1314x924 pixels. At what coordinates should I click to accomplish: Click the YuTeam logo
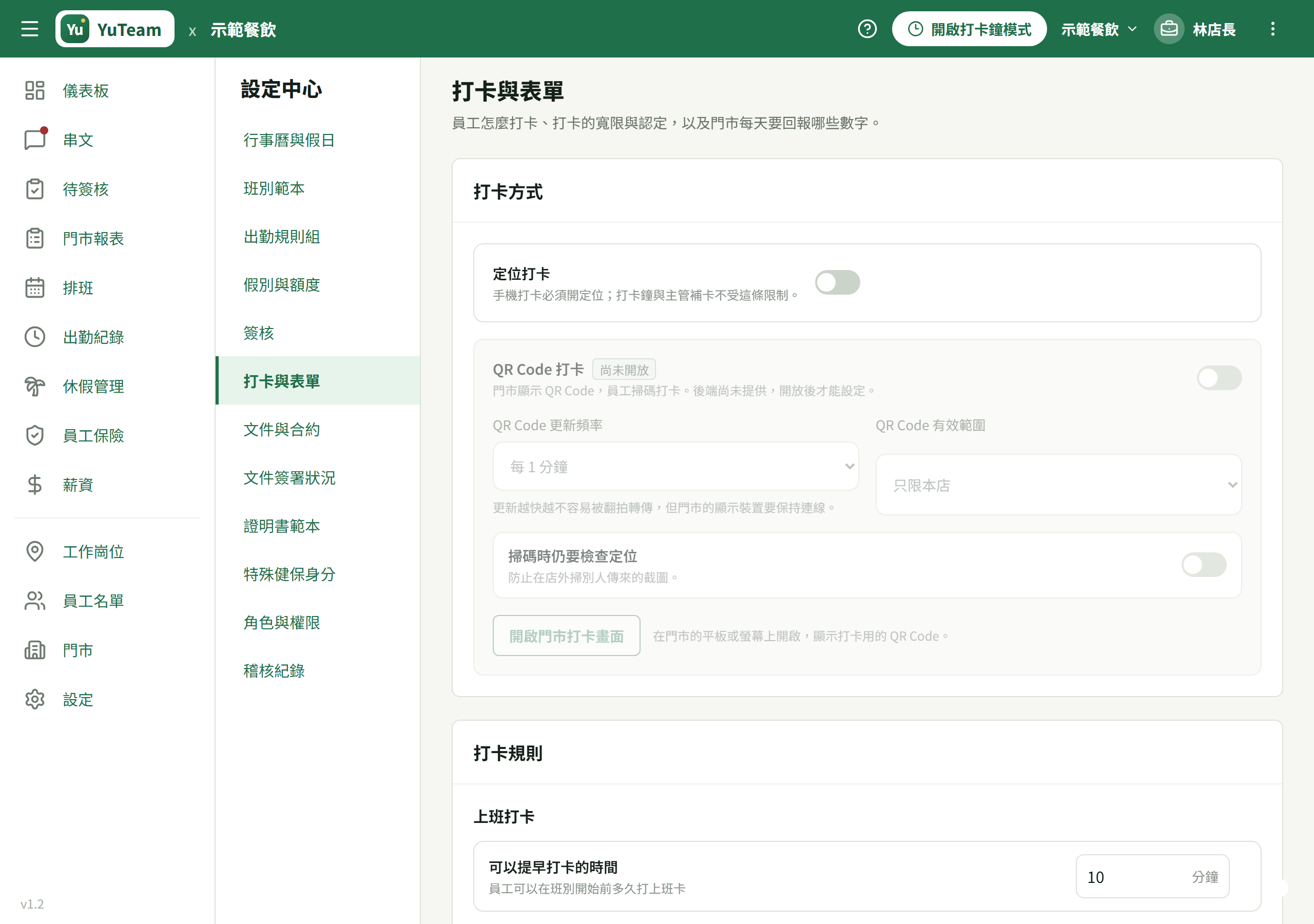114,29
